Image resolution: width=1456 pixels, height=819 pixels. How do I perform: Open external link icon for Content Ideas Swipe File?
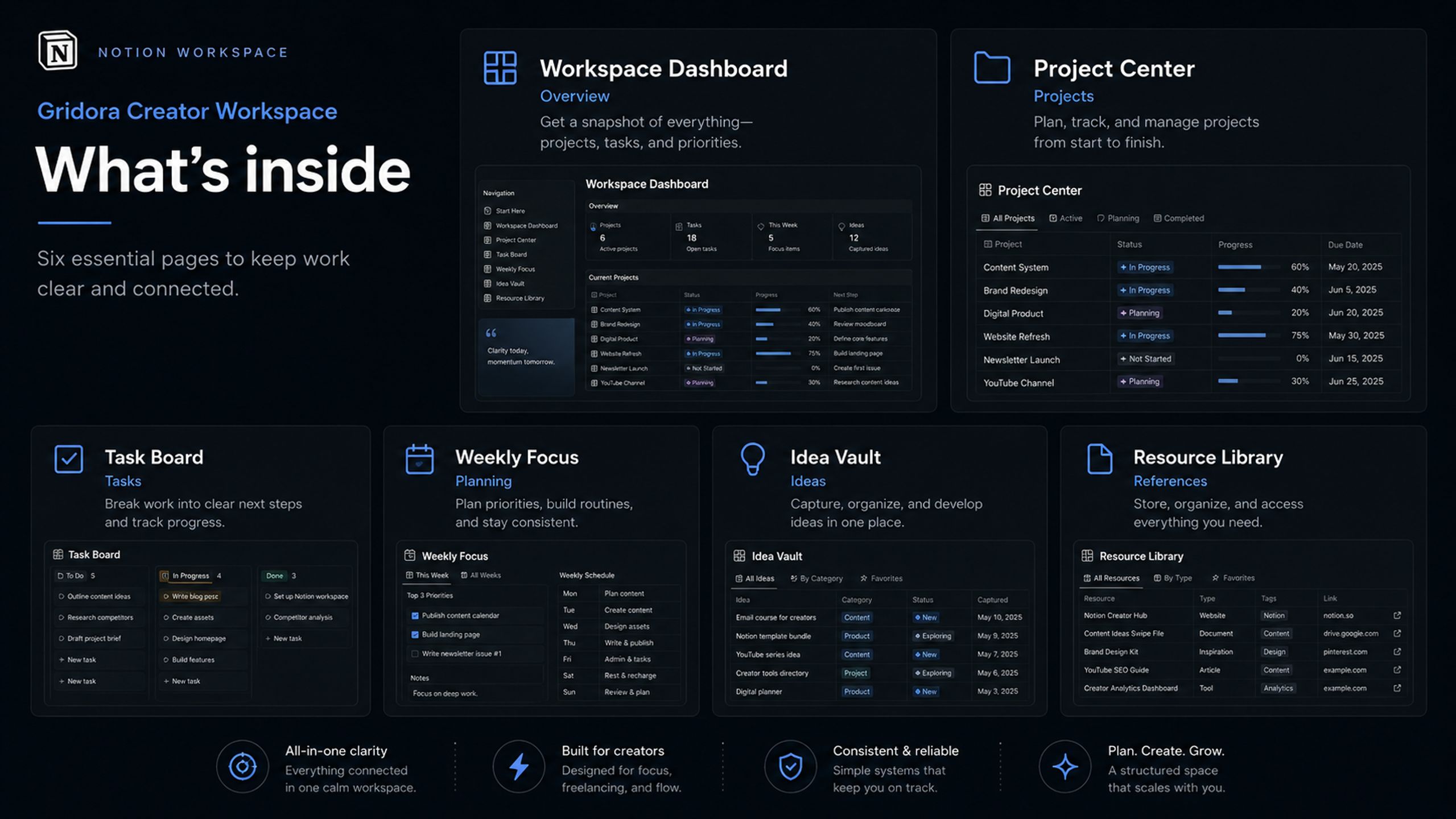click(x=1397, y=634)
